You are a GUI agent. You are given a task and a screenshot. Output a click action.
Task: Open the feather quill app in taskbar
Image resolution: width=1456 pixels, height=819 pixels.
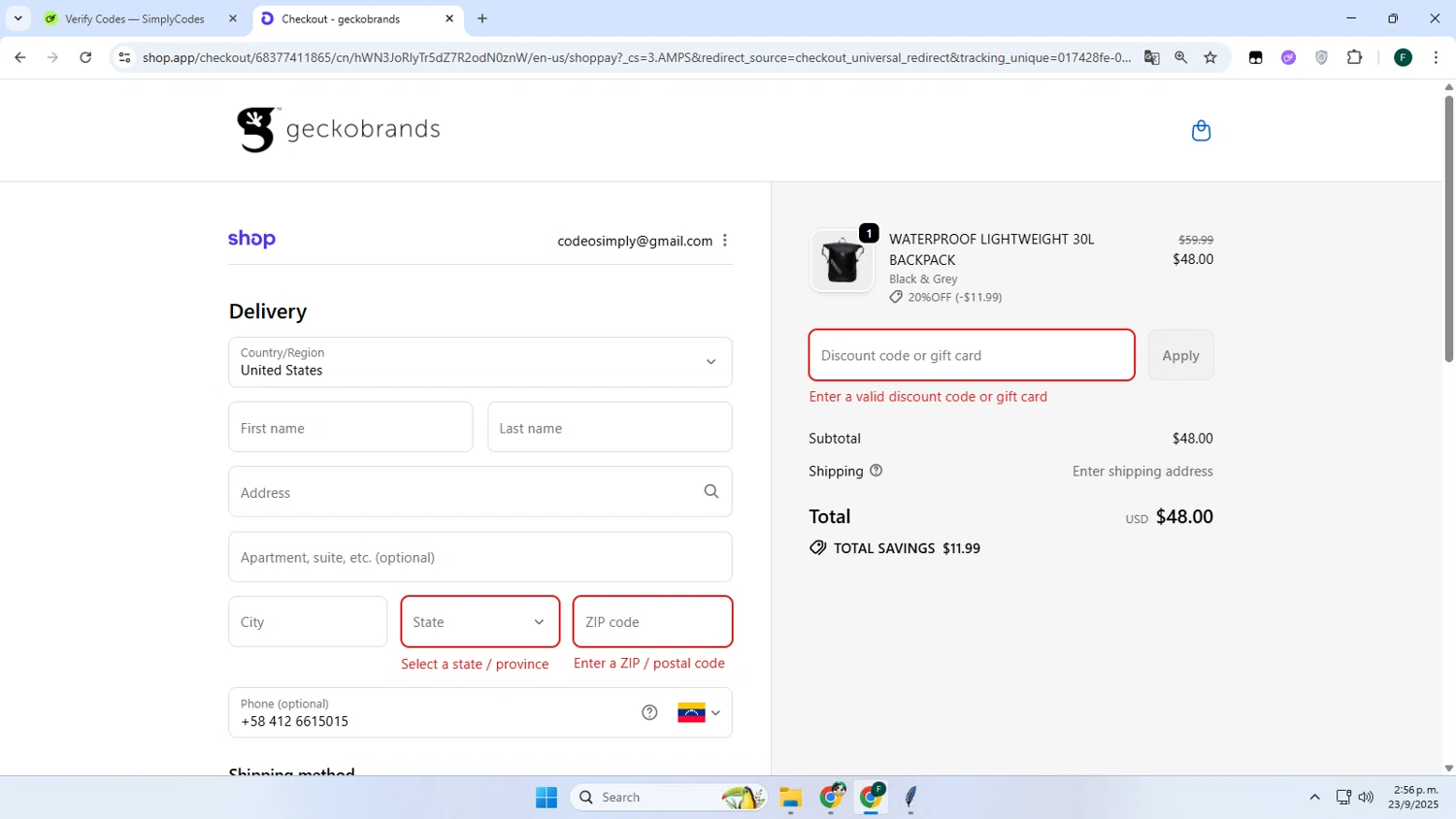click(x=910, y=797)
